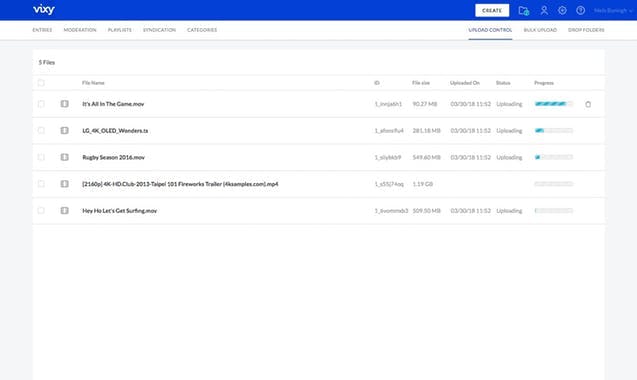Open the Moderation tab
The width and height of the screenshot is (637, 380).
pyautogui.click(x=80, y=30)
